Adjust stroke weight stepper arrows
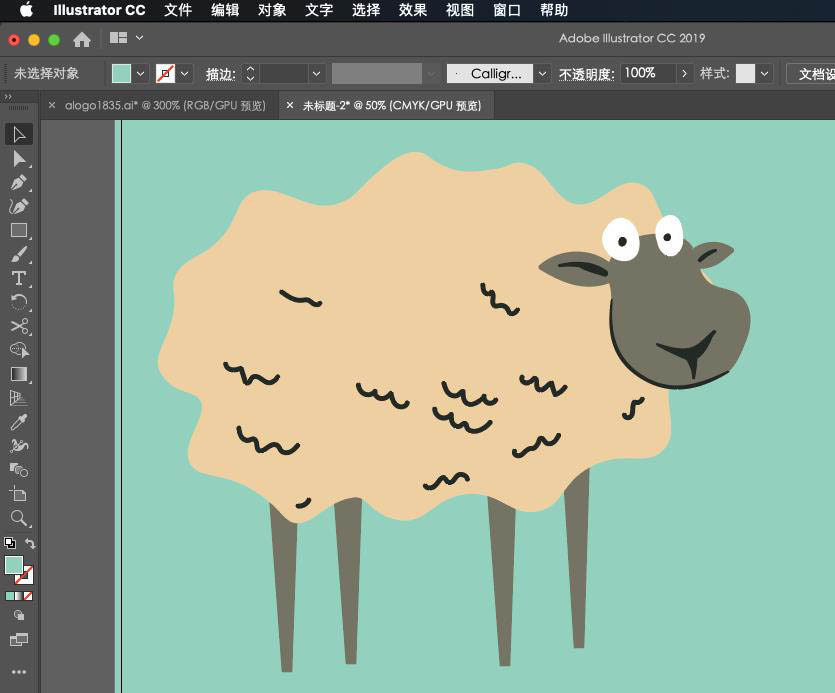Screen dimensions: 835x693 [250, 74]
